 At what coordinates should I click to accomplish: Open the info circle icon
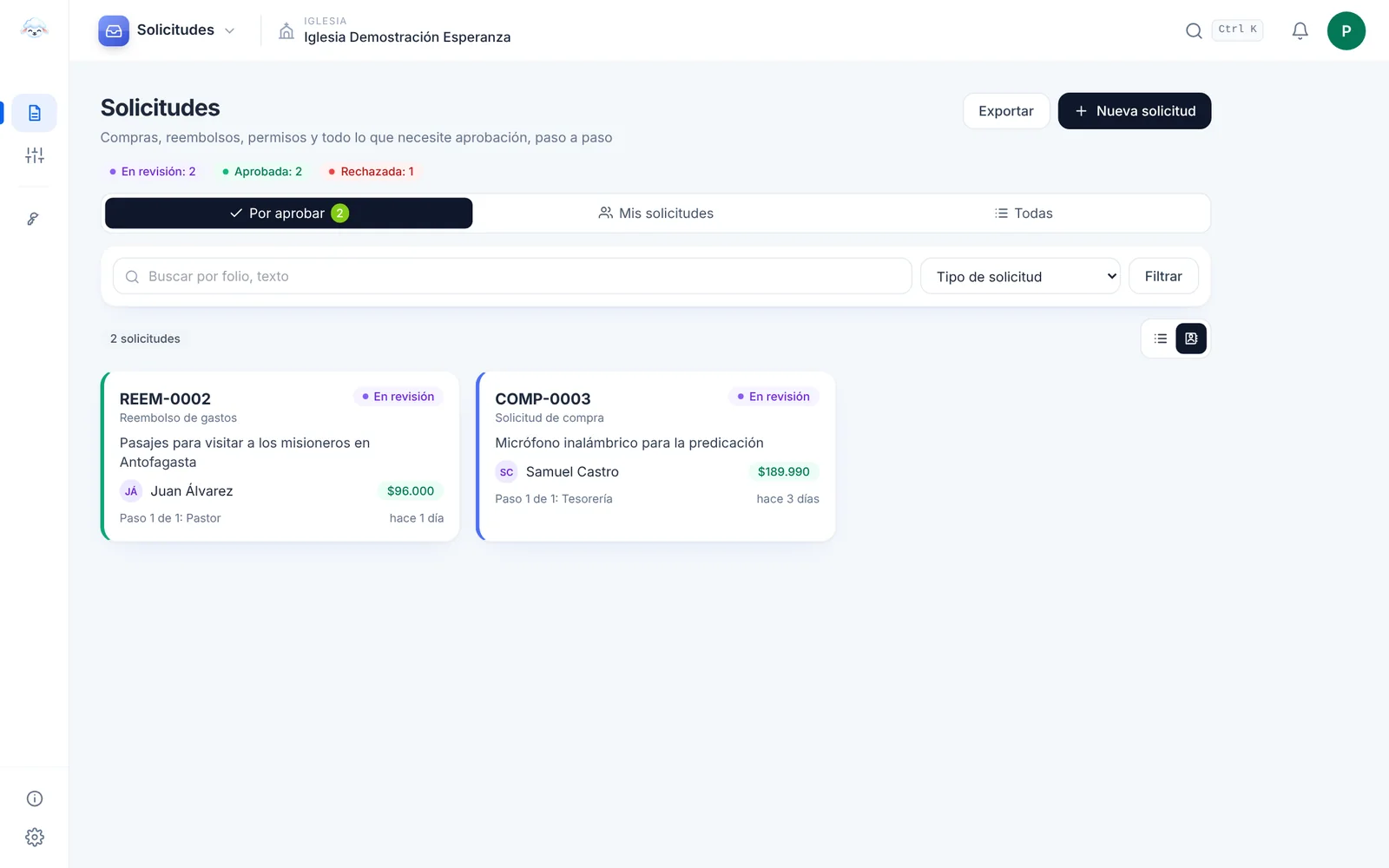[35, 799]
